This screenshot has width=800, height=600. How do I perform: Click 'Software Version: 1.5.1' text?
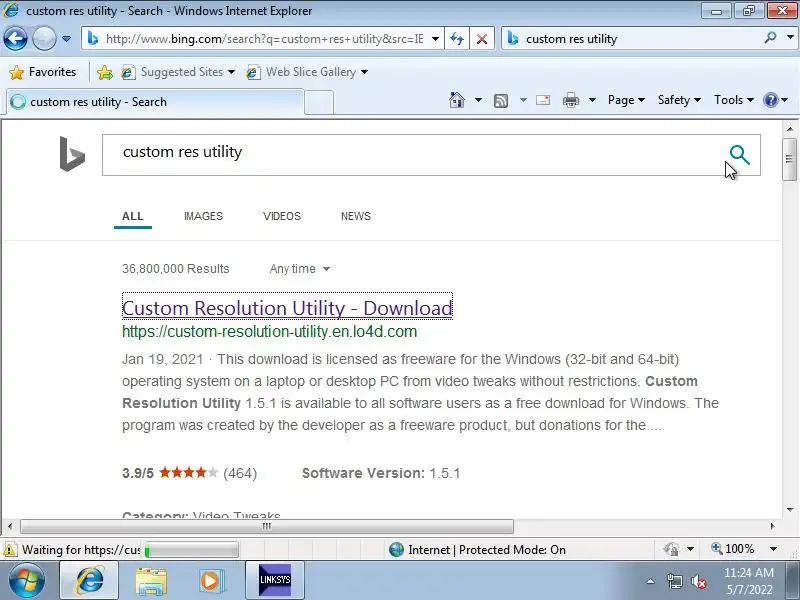pyautogui.click(x=381, y=473)
